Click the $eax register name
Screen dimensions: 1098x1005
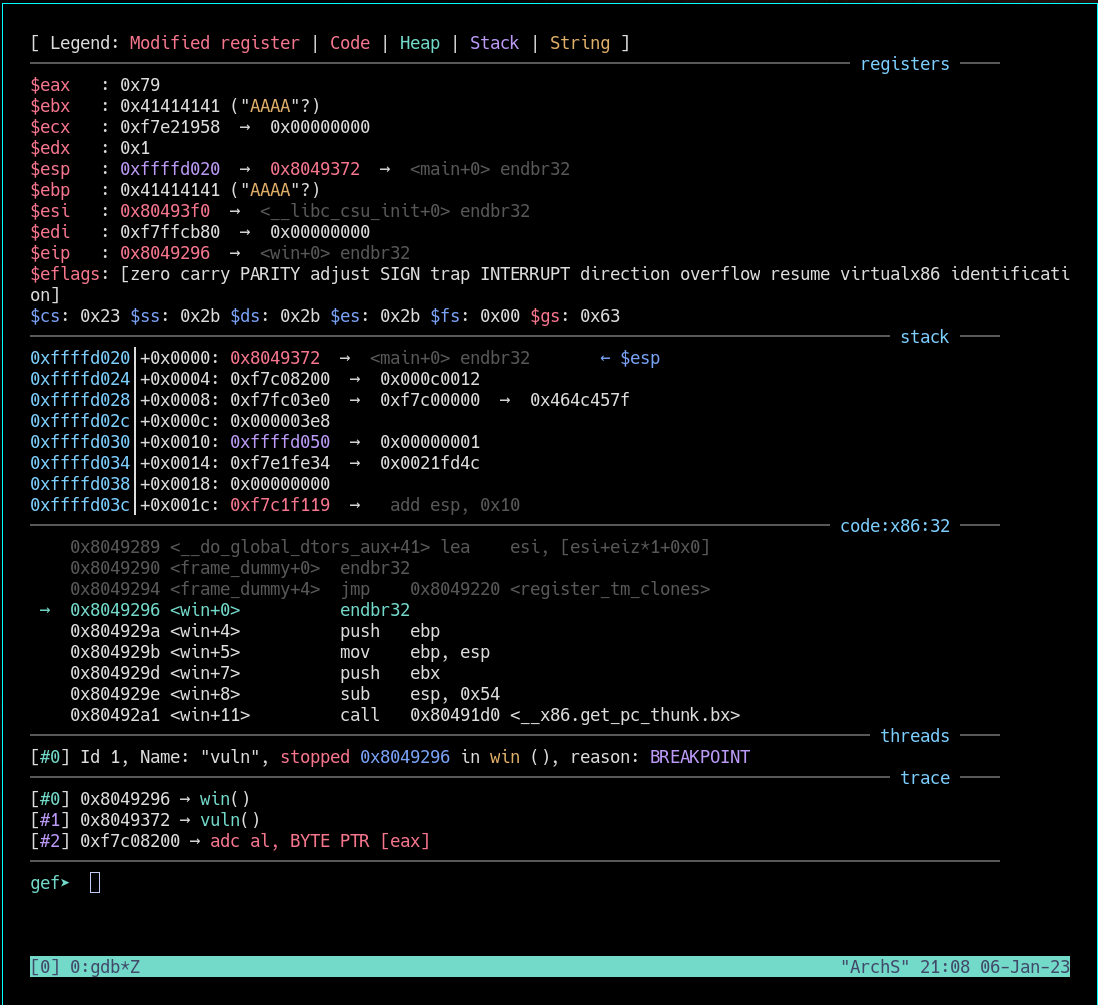[50, 85]
